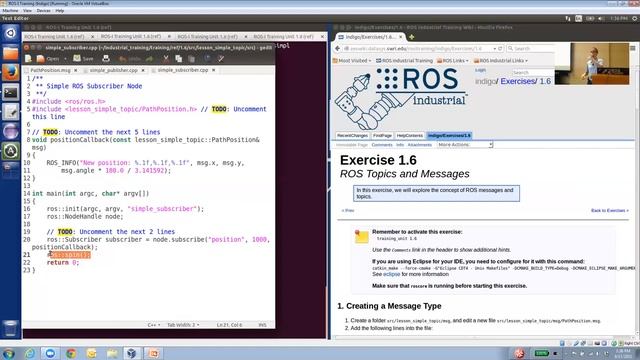Open VirtualBox View menu

(27, 10)
